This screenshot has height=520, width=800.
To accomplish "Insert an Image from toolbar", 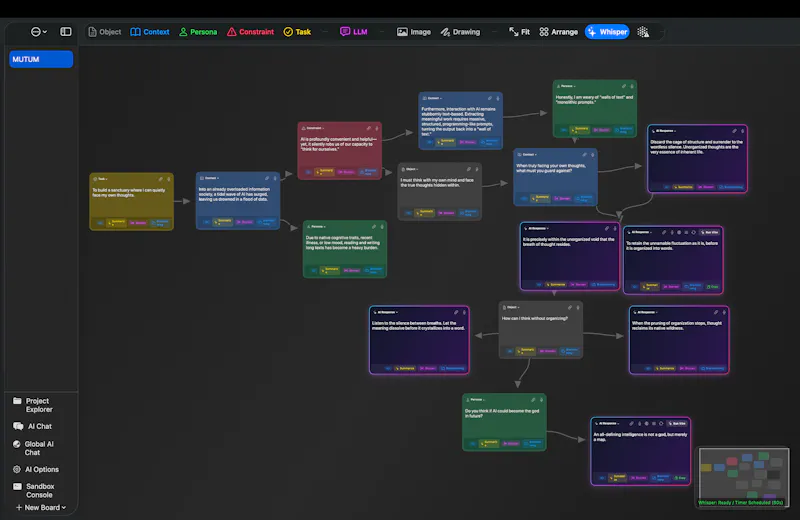I will (x=414, y=32).
